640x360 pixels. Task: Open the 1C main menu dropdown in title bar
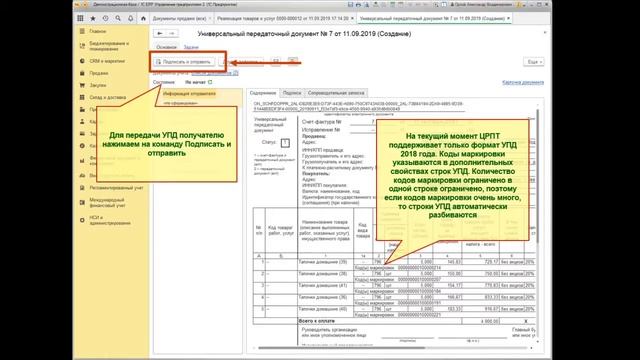pos(85,4)
